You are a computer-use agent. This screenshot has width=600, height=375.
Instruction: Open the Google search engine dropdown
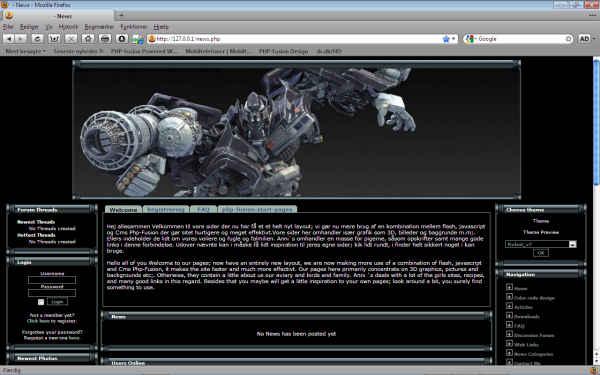click(471, 39)
